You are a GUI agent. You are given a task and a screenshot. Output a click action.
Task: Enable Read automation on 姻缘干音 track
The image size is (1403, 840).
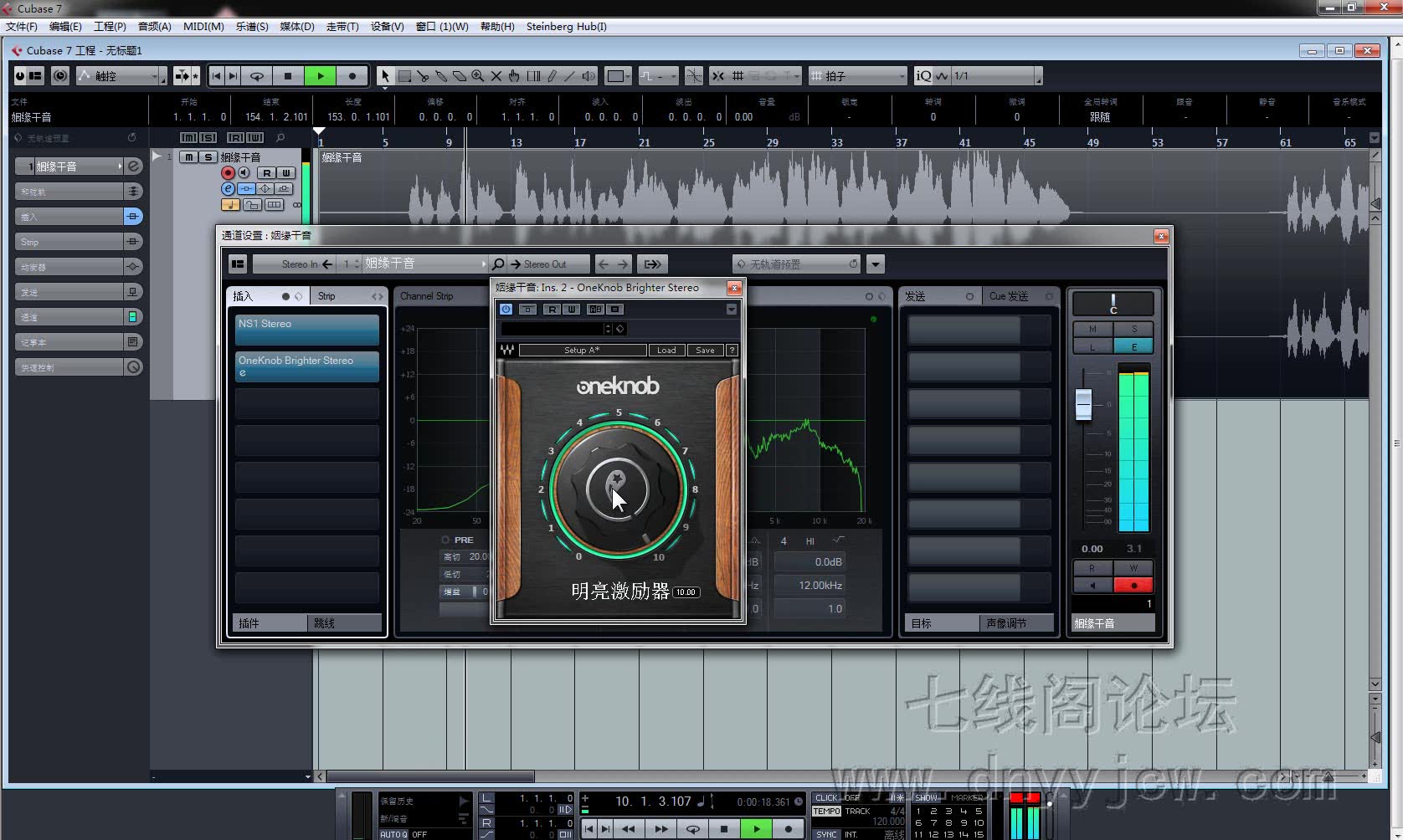[266, 172]
